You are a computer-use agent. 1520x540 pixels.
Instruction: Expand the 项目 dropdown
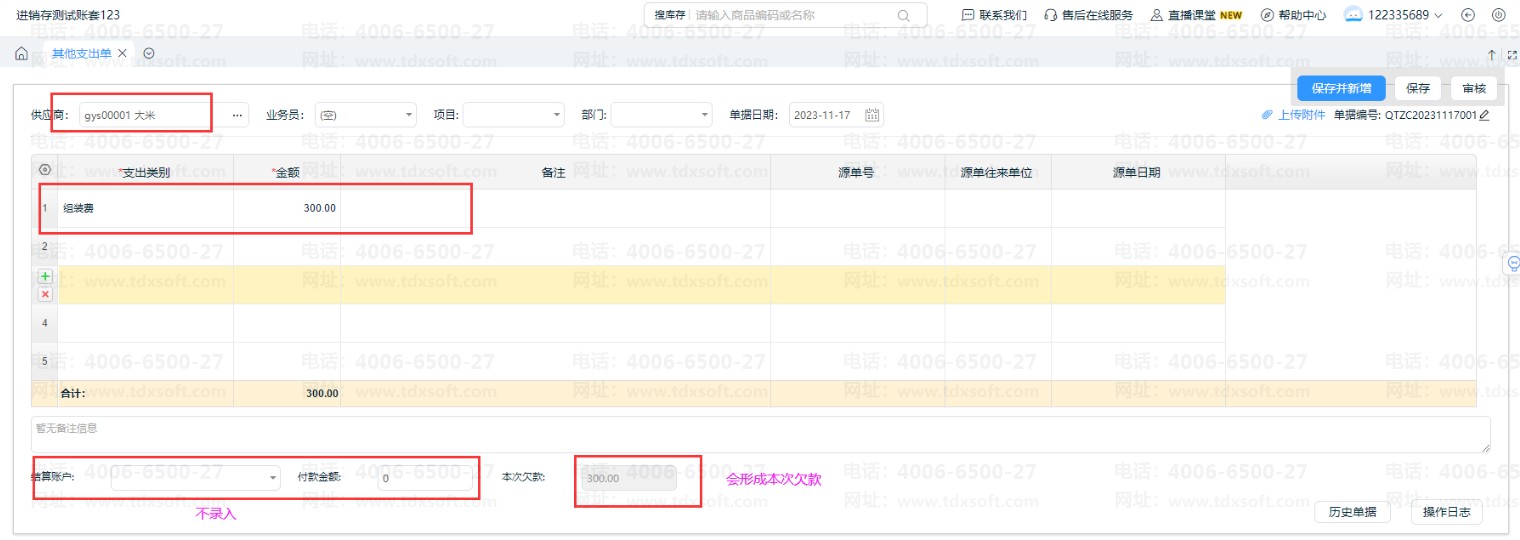click(557, 115)
